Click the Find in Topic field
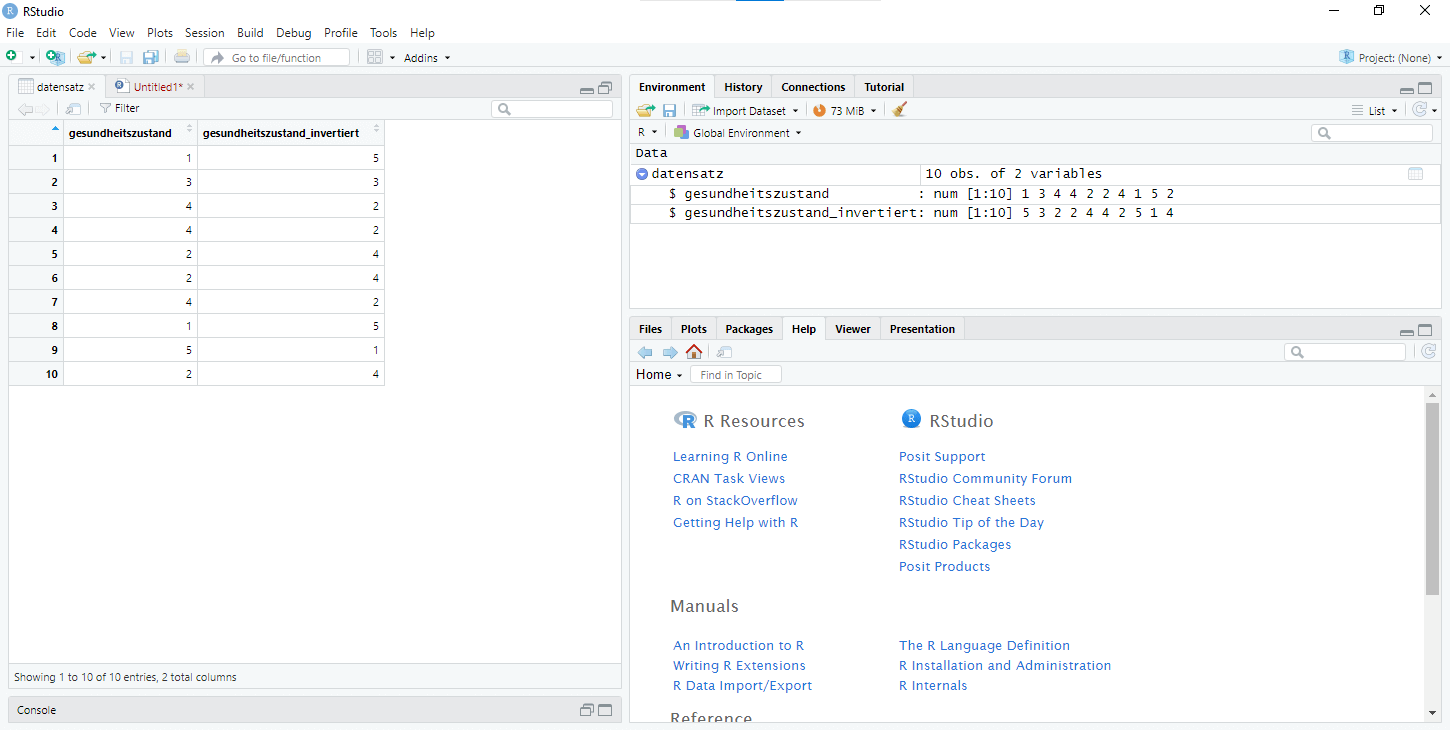1450x730 pixels. click(x=736, y=374)
